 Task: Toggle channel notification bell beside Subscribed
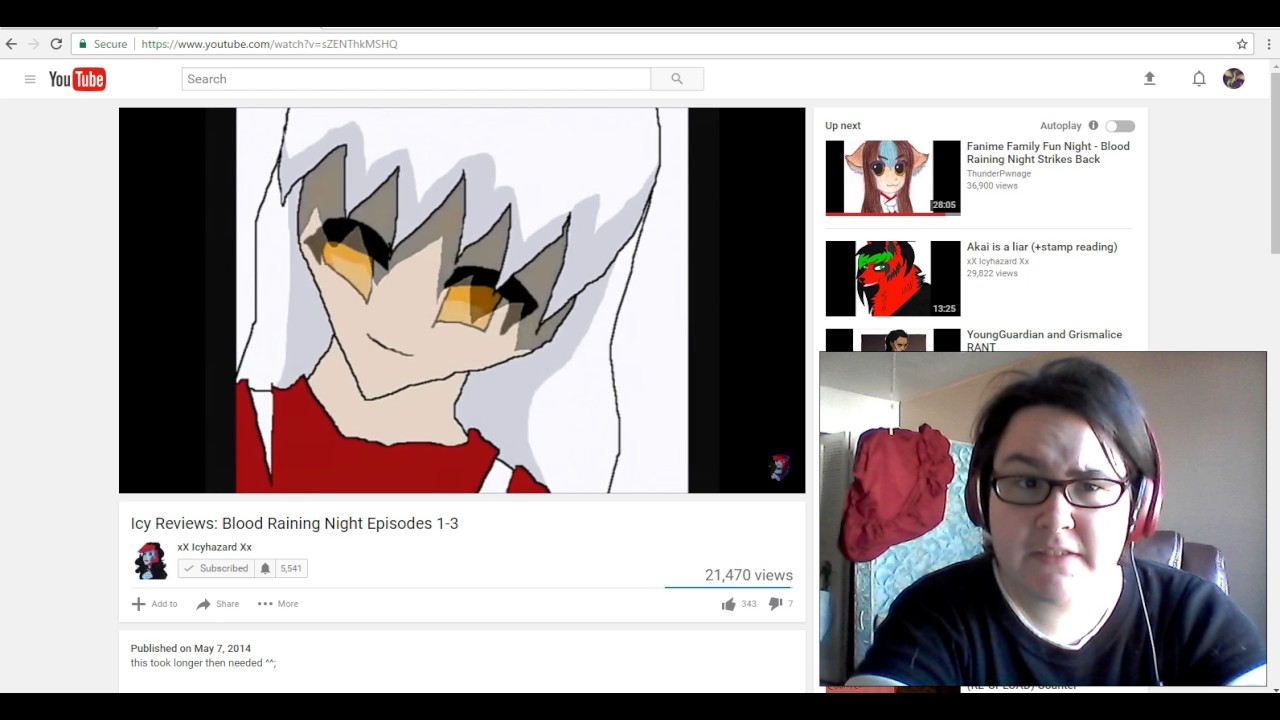tap(265, 568)
